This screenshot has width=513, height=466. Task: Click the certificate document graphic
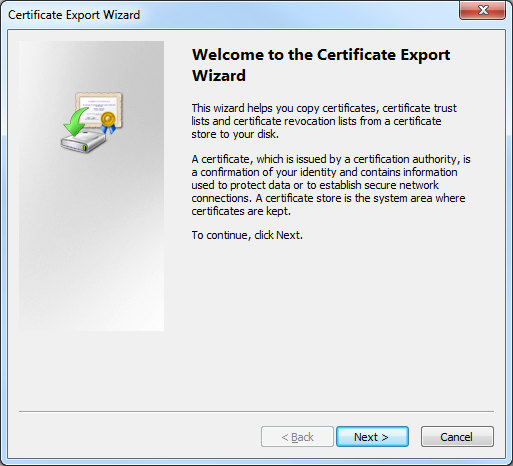click(x=99, y=109)
